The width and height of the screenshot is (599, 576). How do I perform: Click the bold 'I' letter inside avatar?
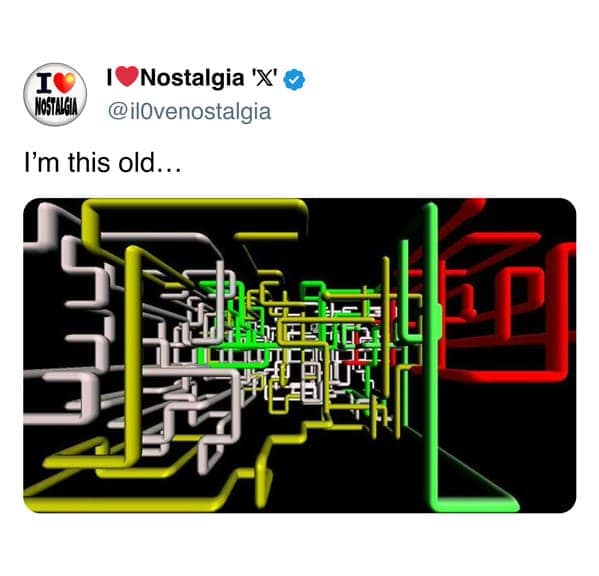tap(44, 83)
